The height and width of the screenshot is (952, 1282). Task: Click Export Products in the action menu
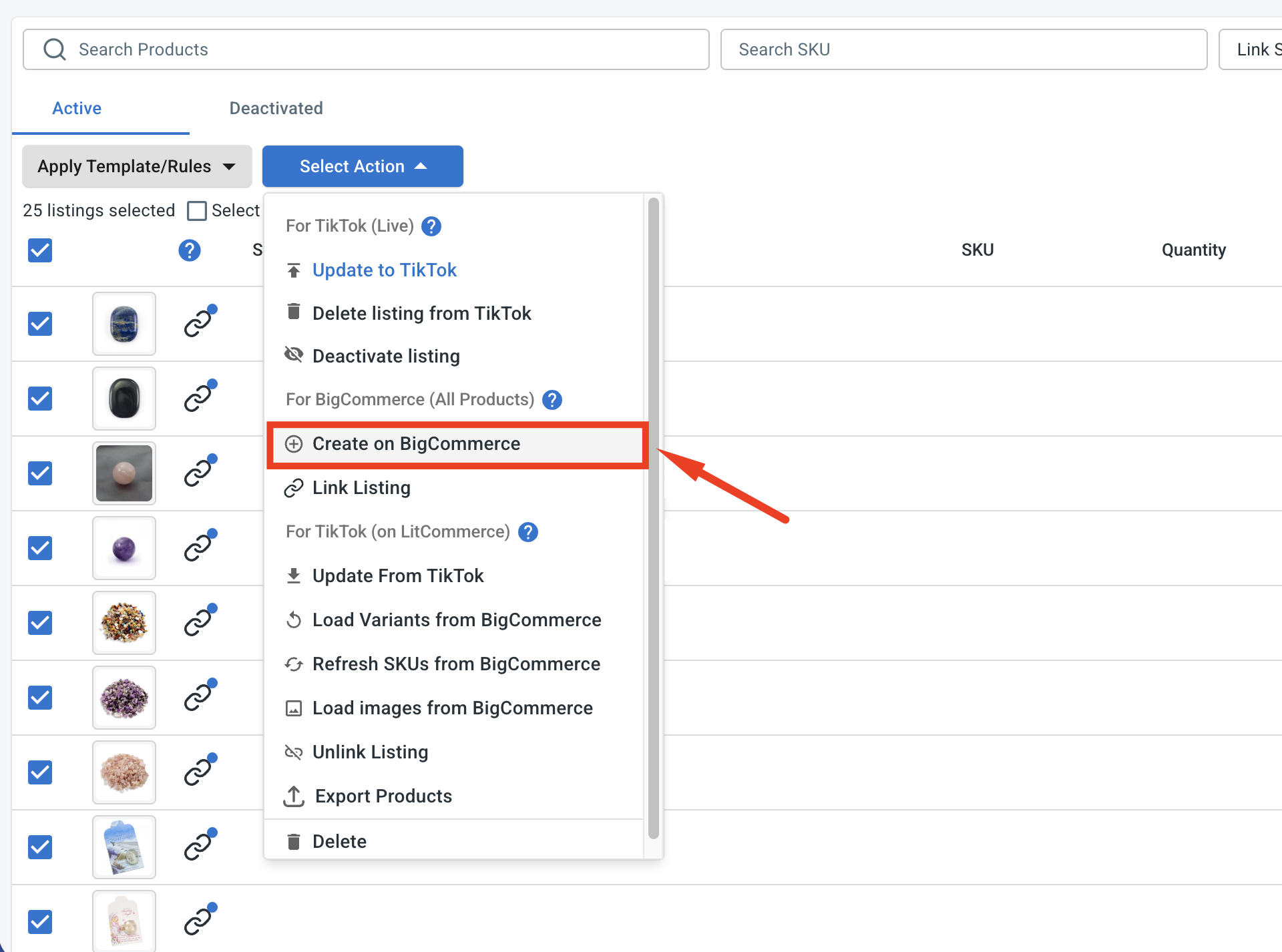(384, 796)
